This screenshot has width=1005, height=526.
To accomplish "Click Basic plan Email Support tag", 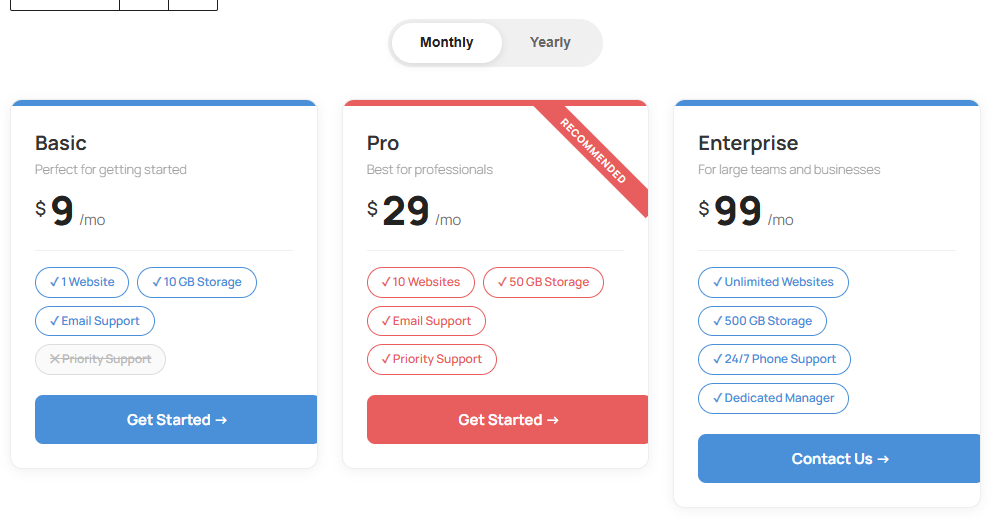I will click(x=95, y=321).
